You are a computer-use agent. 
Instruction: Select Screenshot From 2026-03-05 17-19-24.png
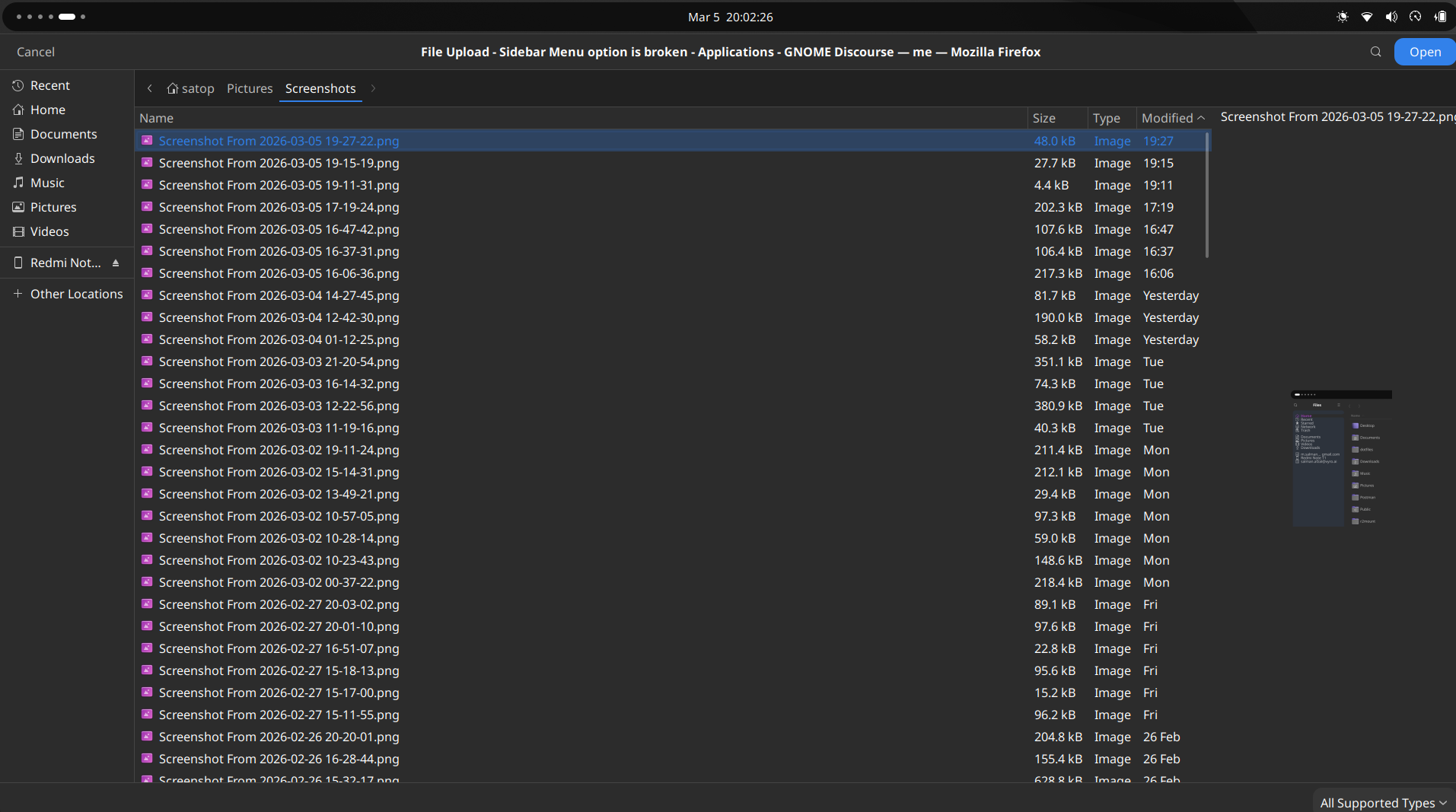279,207
